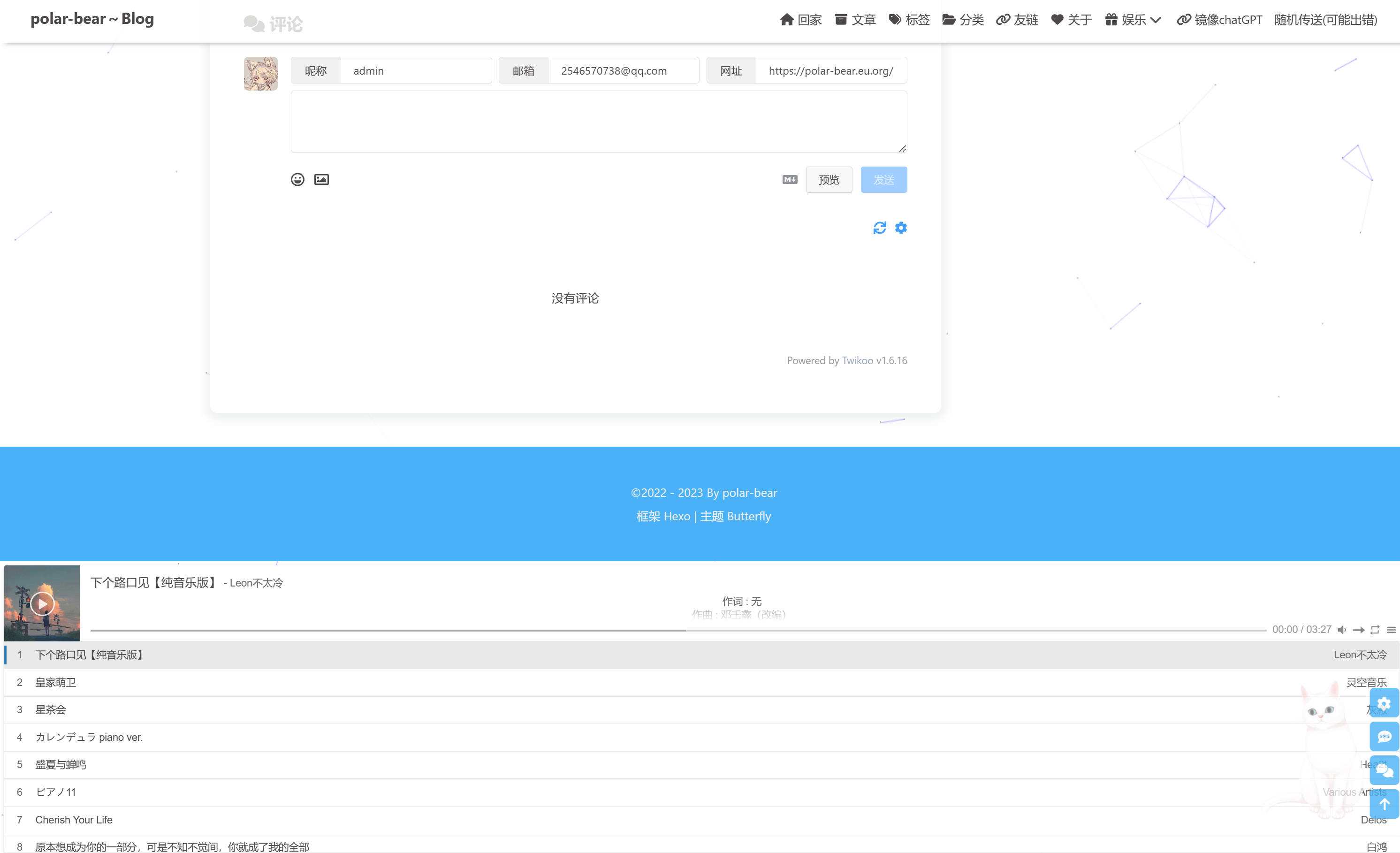
Task: Open the Twikoo link
Action: [857, 360]
